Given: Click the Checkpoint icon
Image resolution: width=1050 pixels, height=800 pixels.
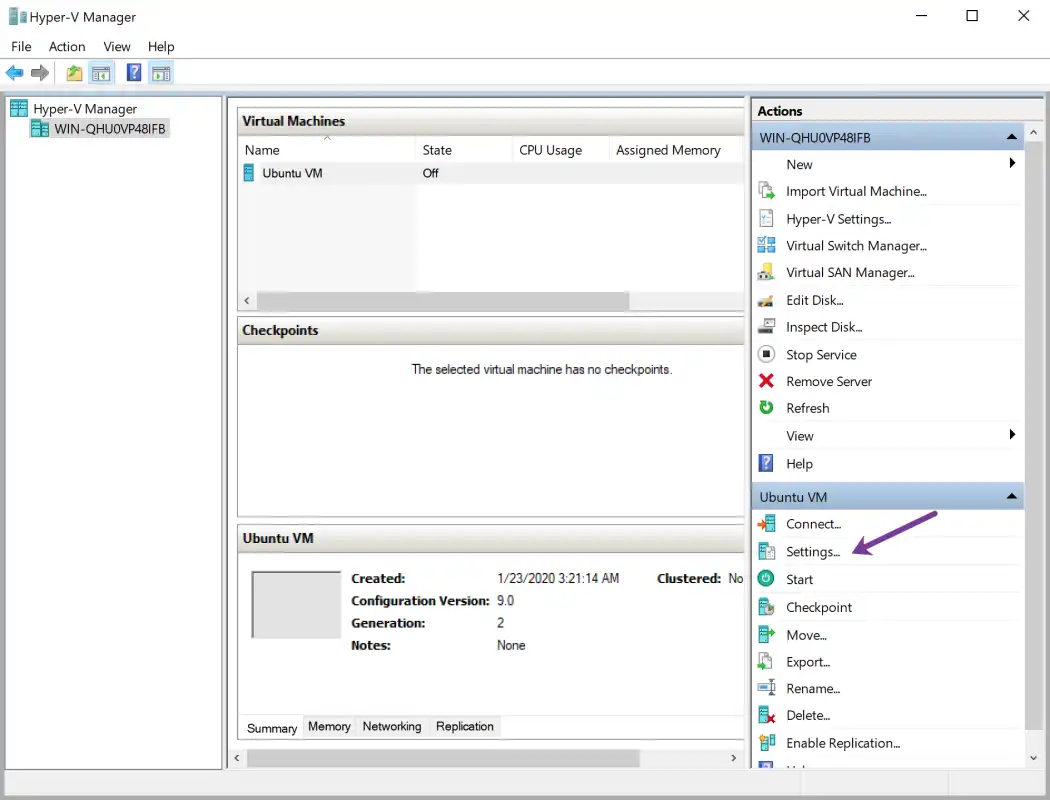Looking at the screenshot, I should click(x=766, y=607).
